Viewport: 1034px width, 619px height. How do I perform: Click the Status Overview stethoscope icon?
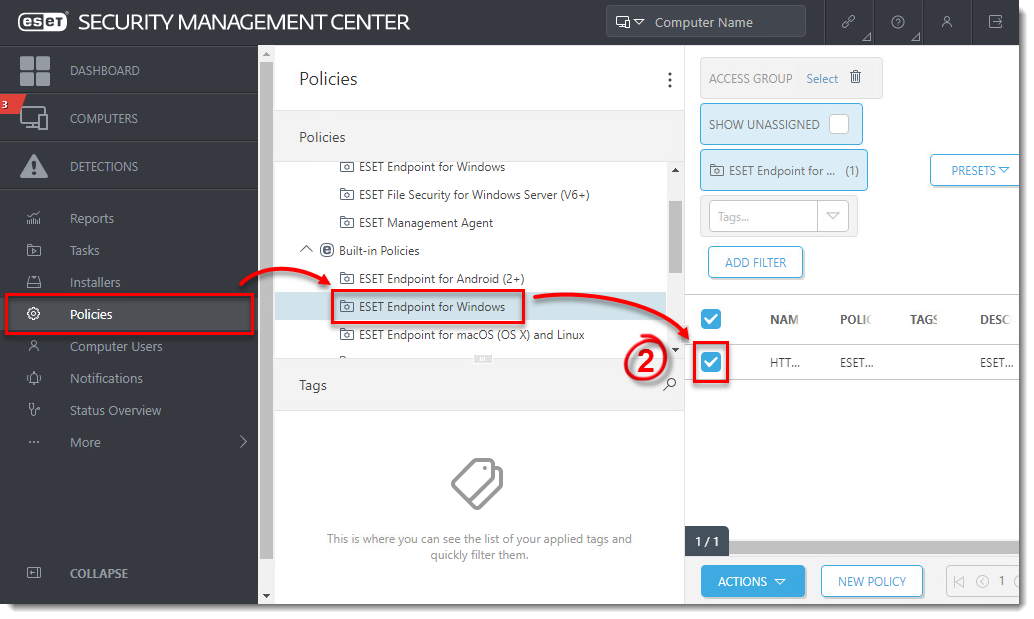(34, 410)
